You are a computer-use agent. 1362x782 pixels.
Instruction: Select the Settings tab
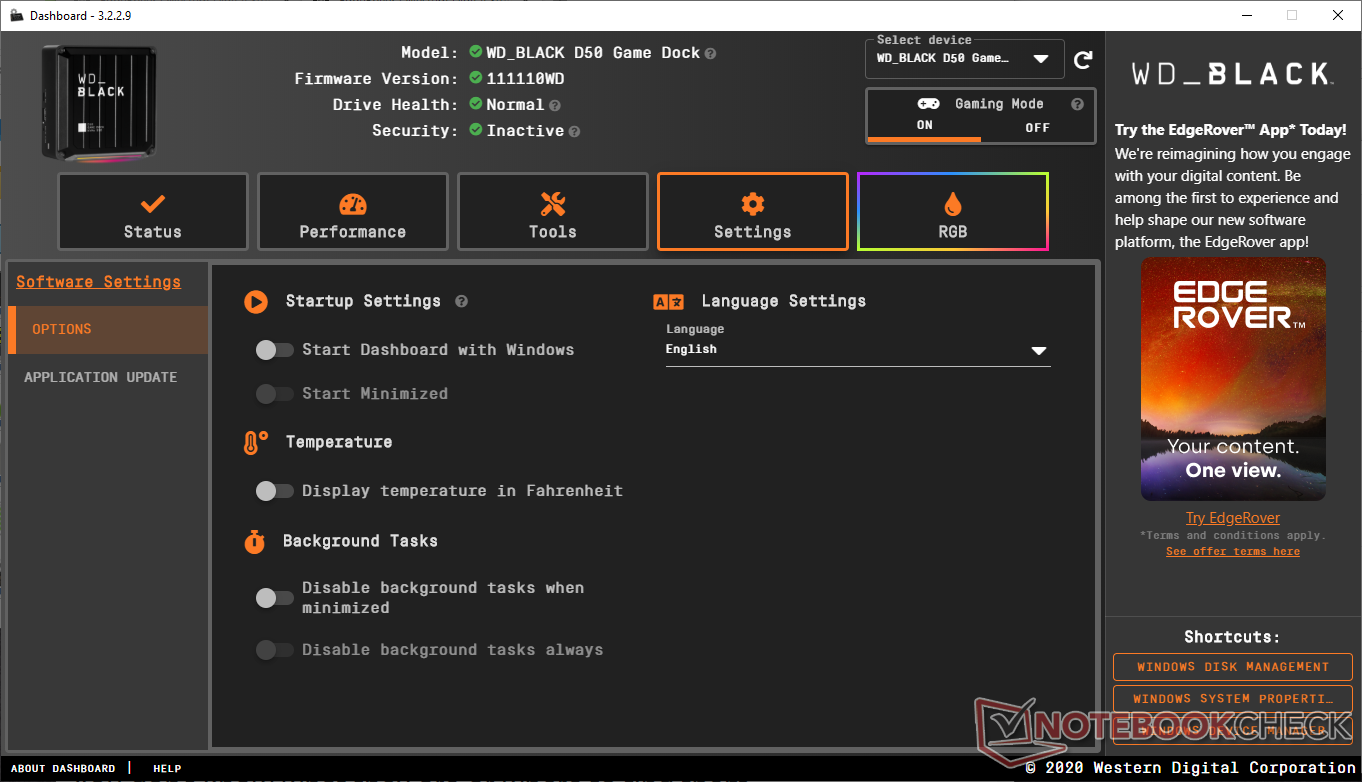pos(752,212)
